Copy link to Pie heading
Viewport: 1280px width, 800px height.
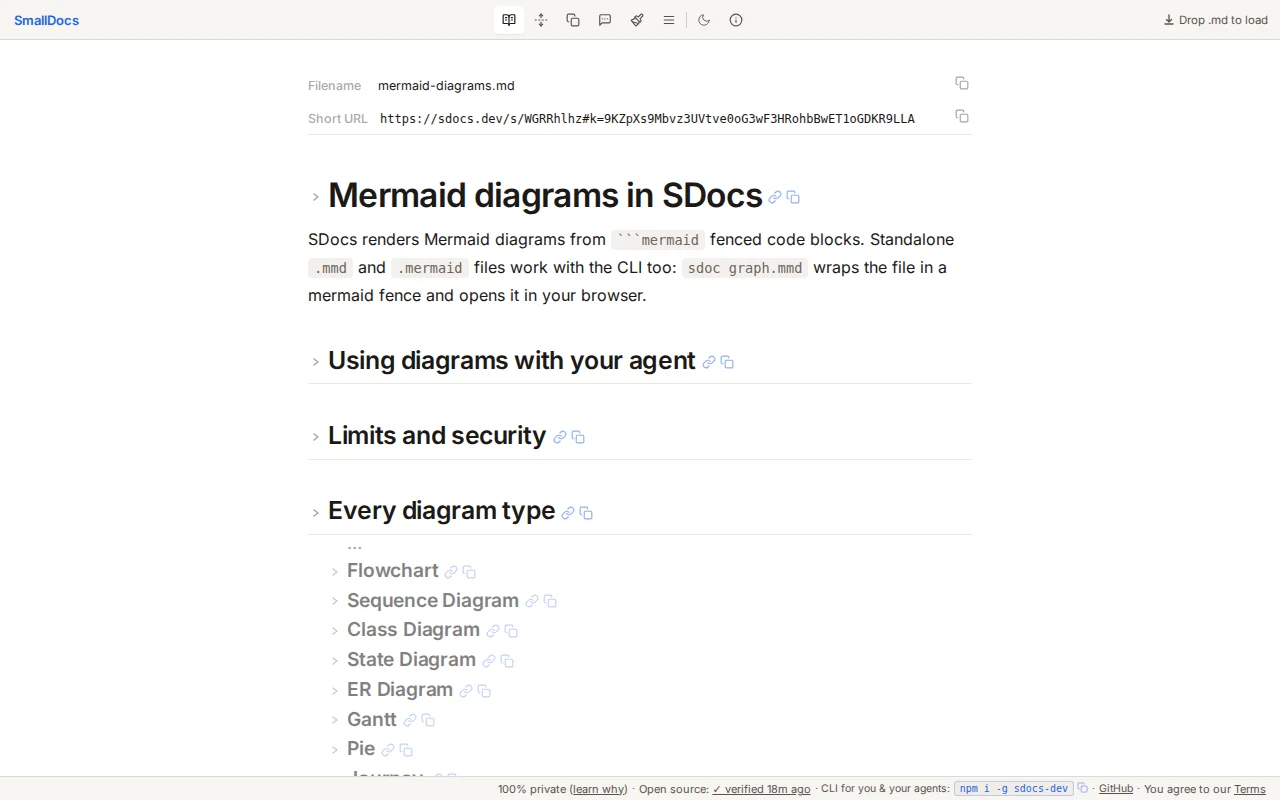[x=388, y=750]
